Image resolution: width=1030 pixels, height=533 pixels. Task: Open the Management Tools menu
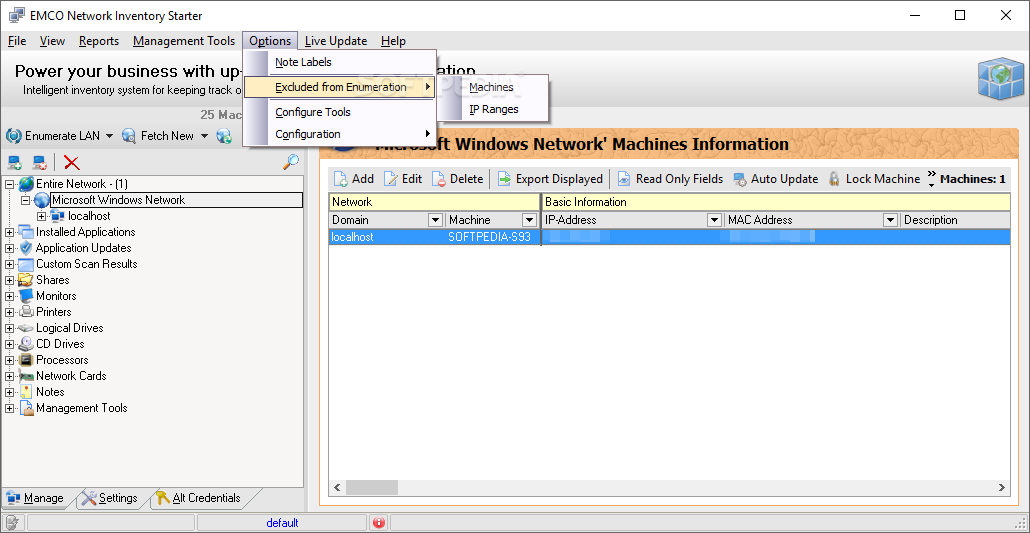click(184, 41)
